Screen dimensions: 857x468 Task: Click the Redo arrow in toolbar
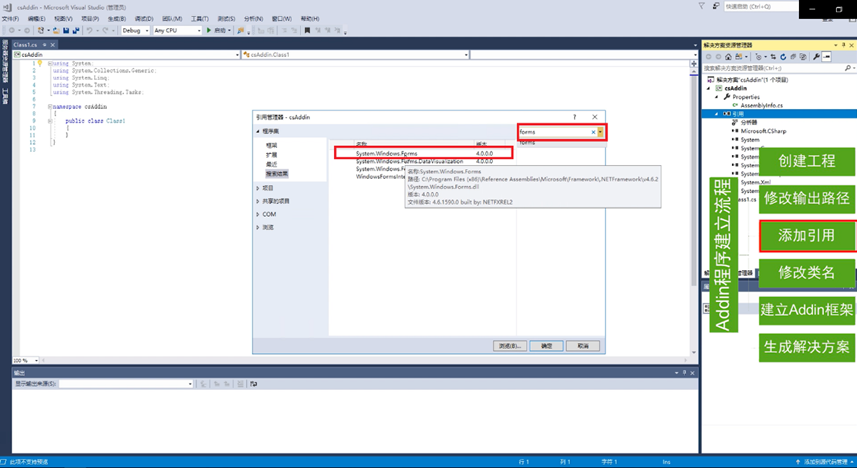105,31
